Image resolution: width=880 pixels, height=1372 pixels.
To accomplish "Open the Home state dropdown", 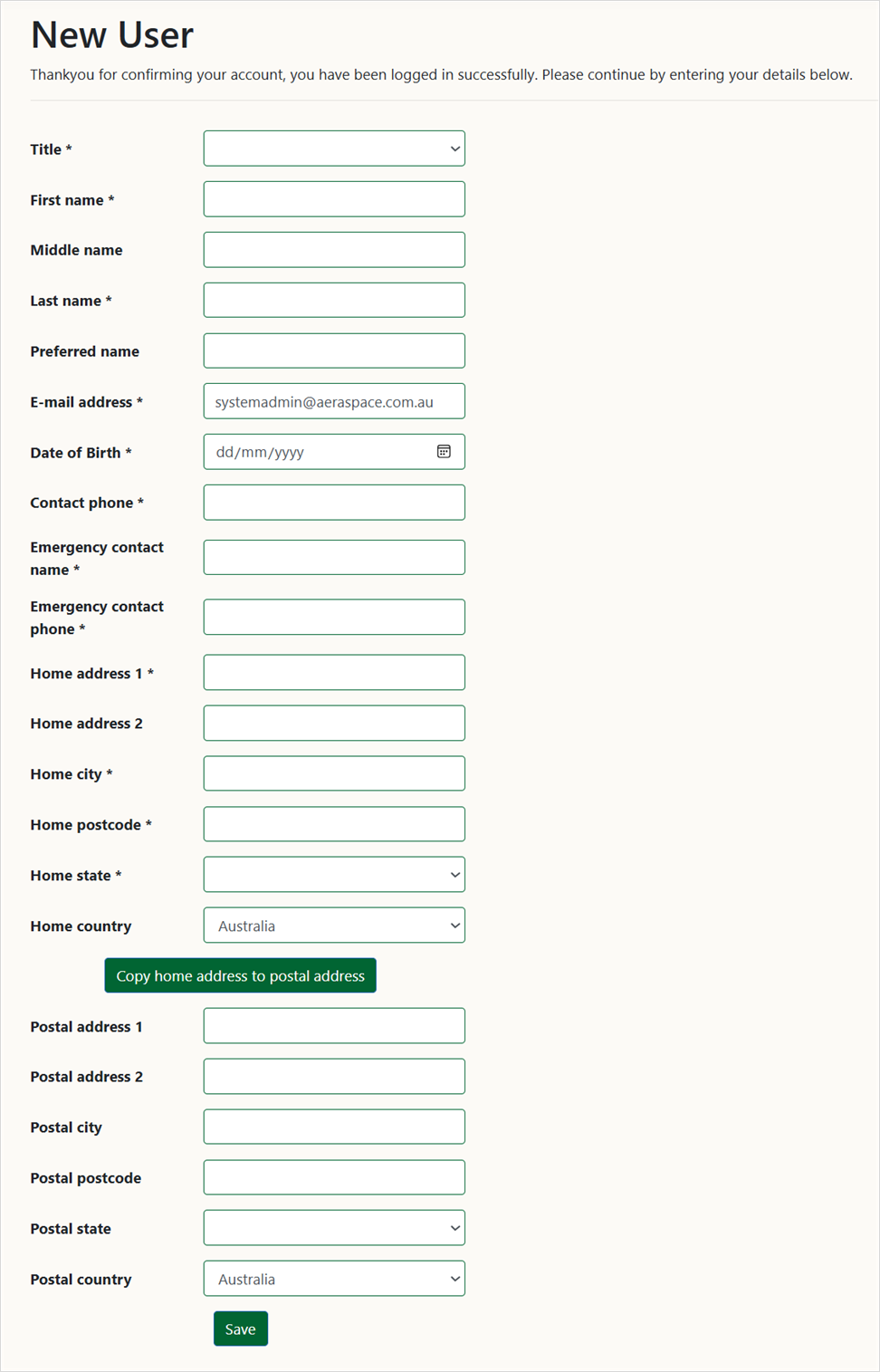I will (334, 875).
